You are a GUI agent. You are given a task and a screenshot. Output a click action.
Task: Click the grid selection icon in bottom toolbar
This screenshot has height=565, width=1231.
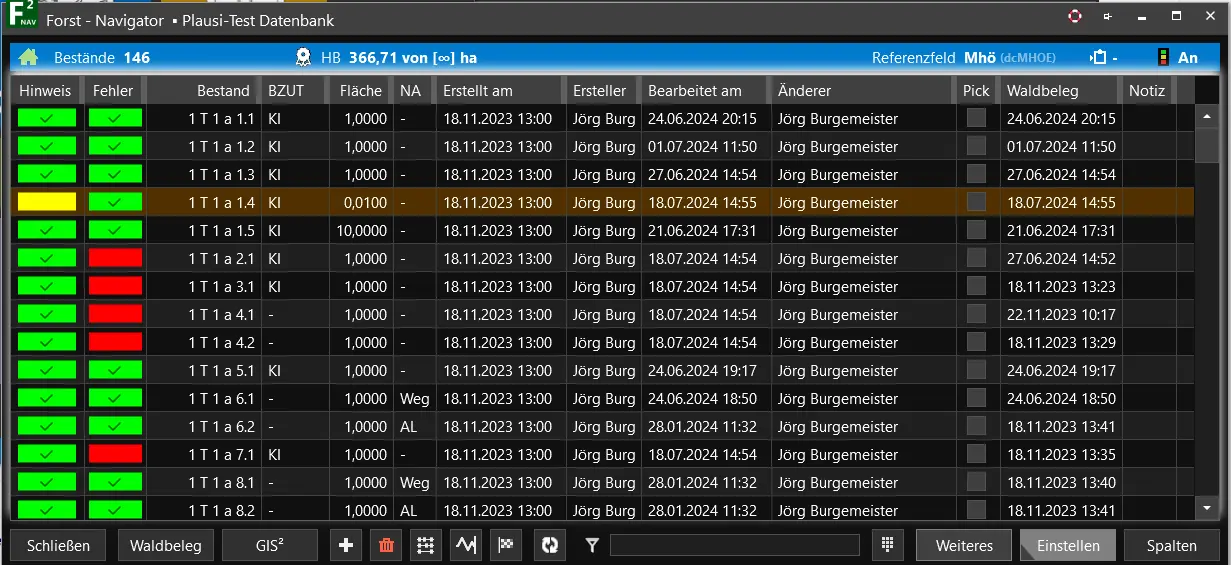coord(426,545)
